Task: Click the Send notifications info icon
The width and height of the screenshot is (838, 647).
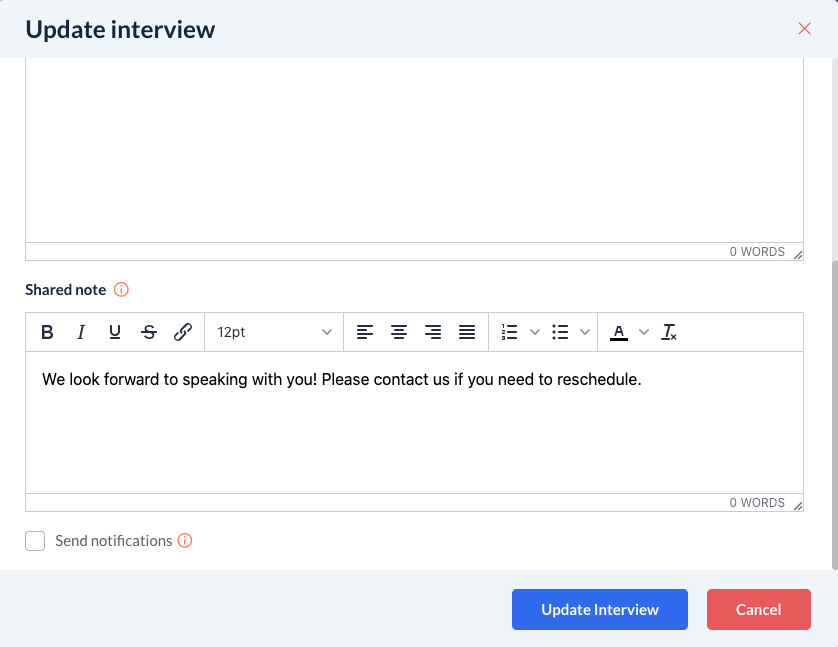Action: pos(185,541)
